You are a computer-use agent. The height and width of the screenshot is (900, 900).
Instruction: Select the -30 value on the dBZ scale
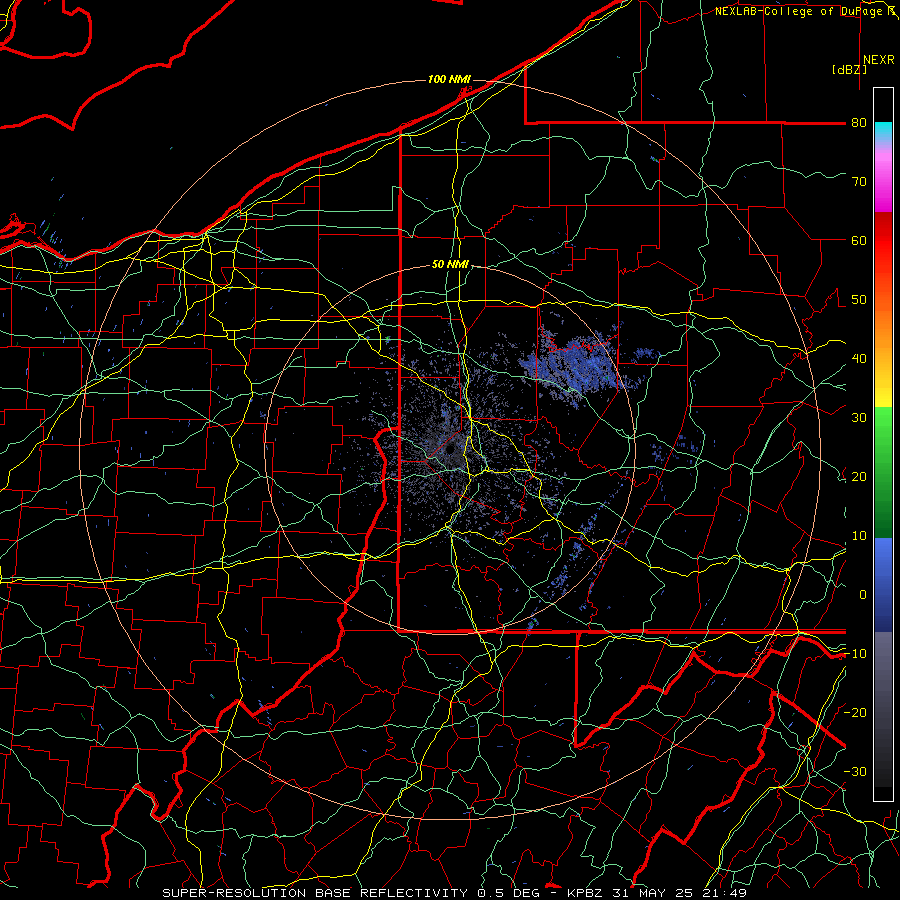point(855,772)
